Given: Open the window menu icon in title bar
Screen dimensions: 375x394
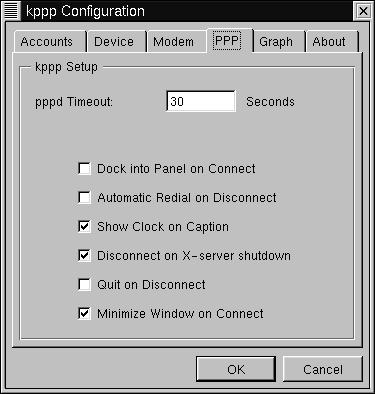Looking at the screenshot, I should 11,11.
